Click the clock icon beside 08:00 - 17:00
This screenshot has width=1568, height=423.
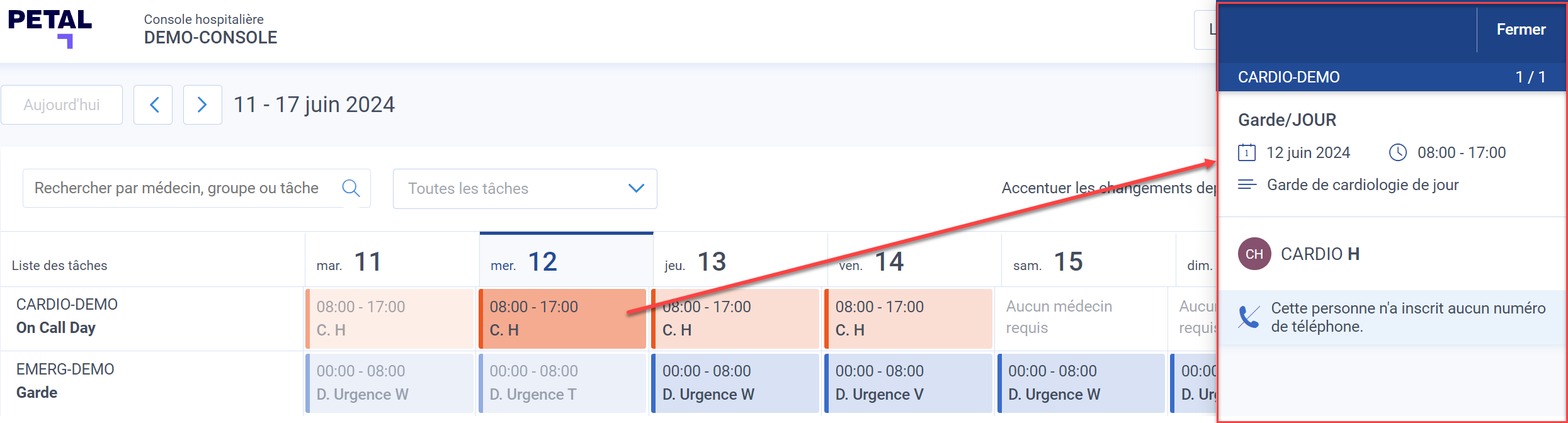pyautogui.click(x=1398, y=152)
